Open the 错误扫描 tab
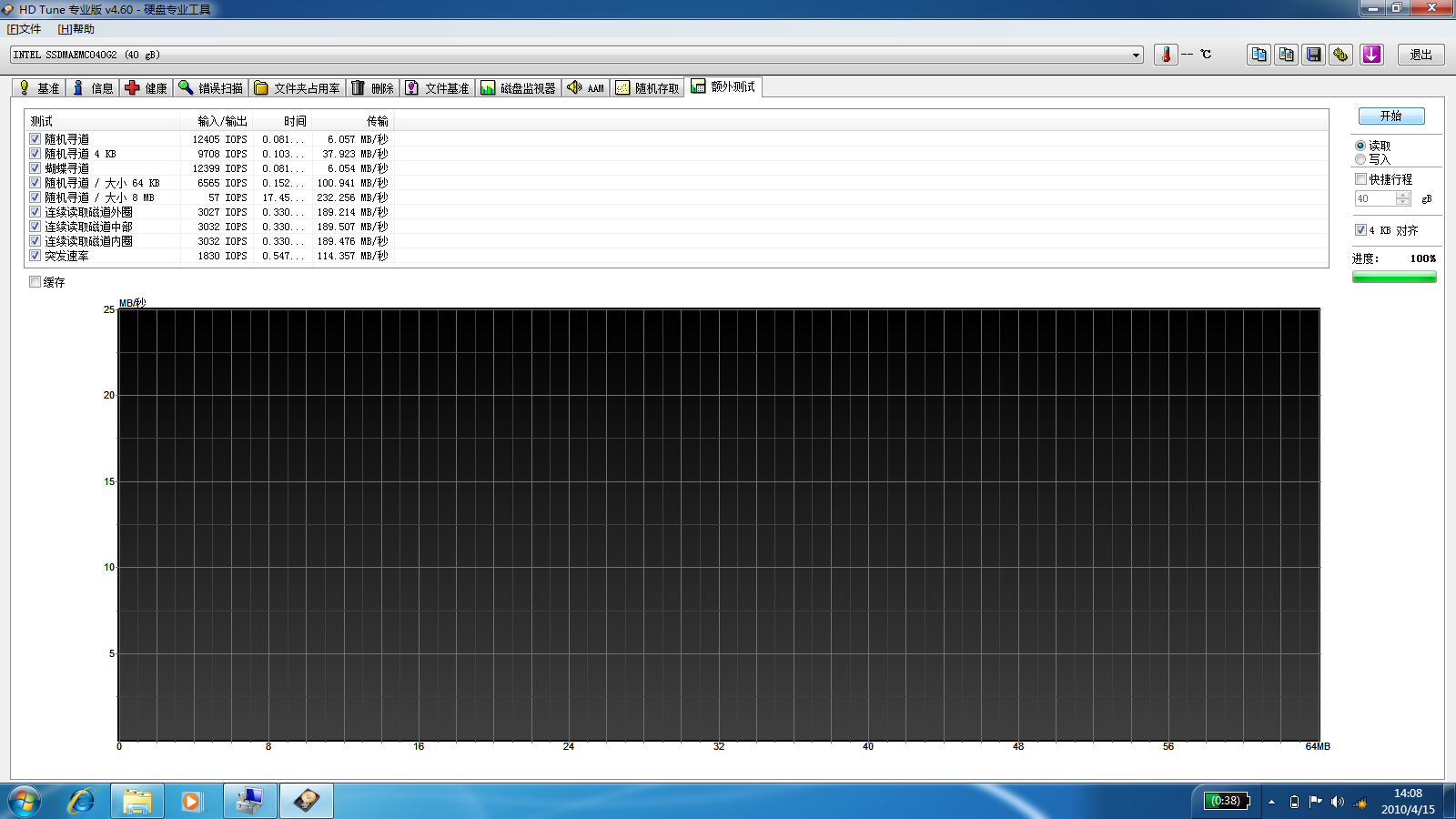Screen dimensions: 1456x819 click(x=211, y=88)
